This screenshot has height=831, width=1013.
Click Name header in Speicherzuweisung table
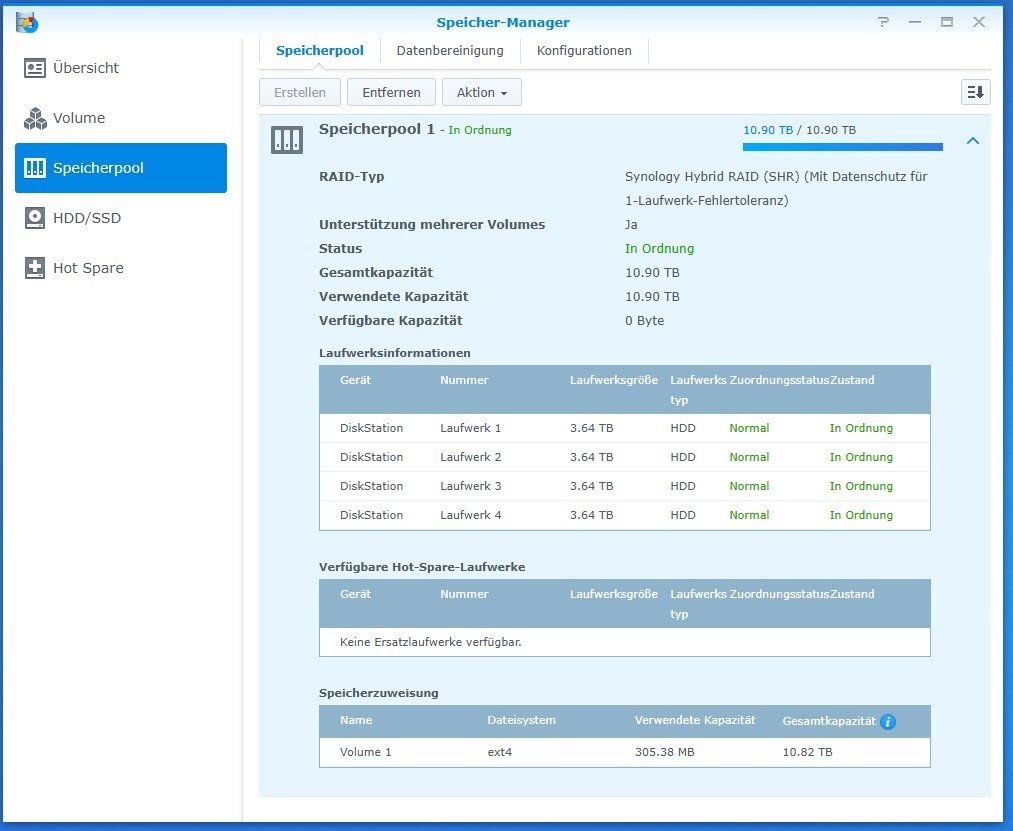[x=356, y=720]
